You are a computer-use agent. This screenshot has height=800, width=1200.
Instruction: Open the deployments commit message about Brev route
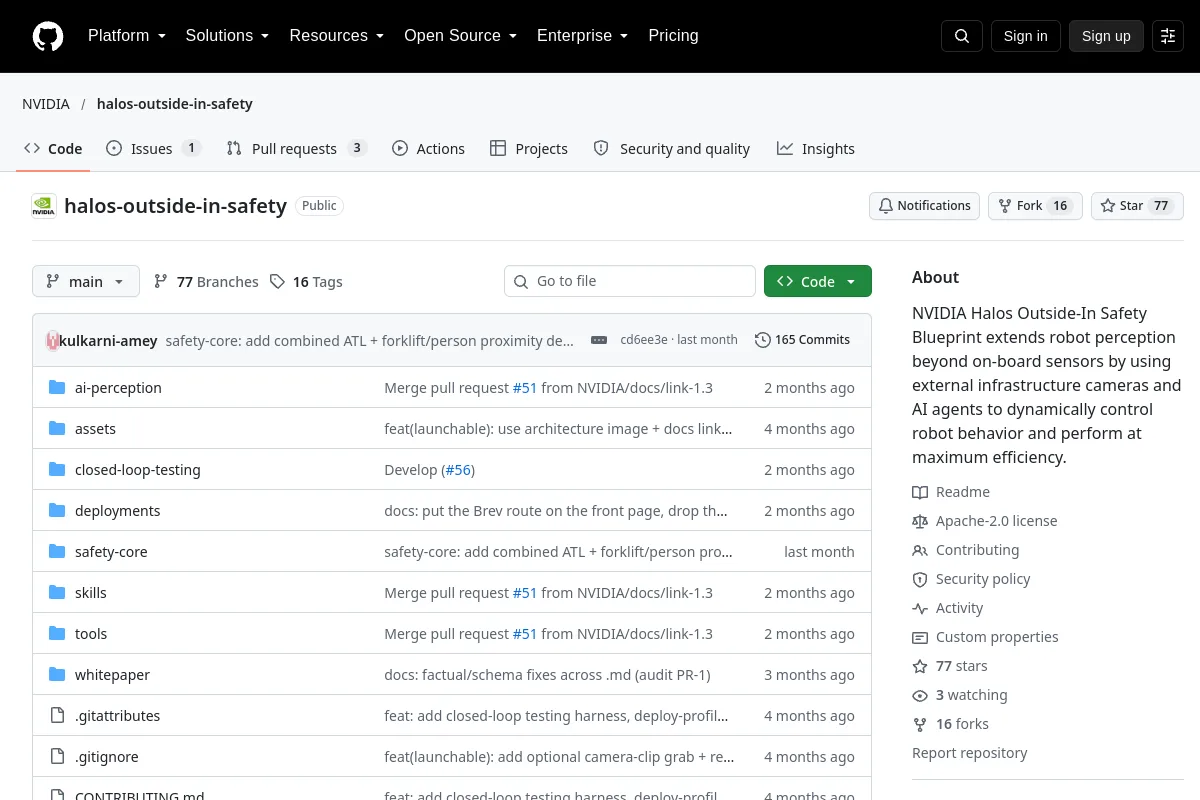(556, 511)
